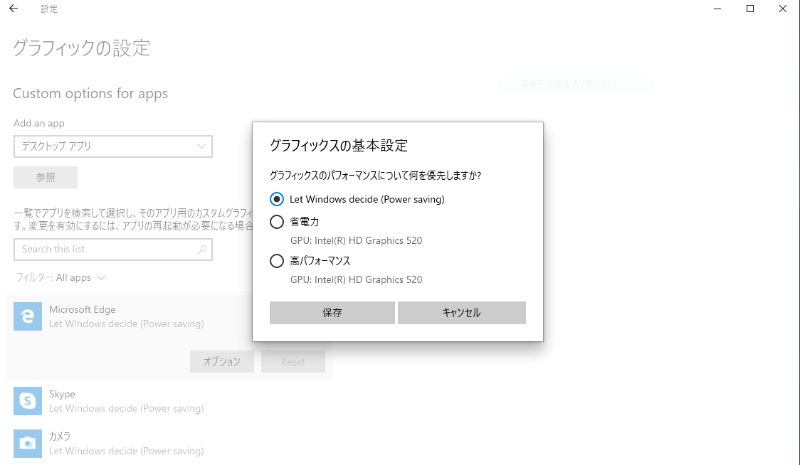Click the 参照 (Browse) button

[x=45, y=177]
